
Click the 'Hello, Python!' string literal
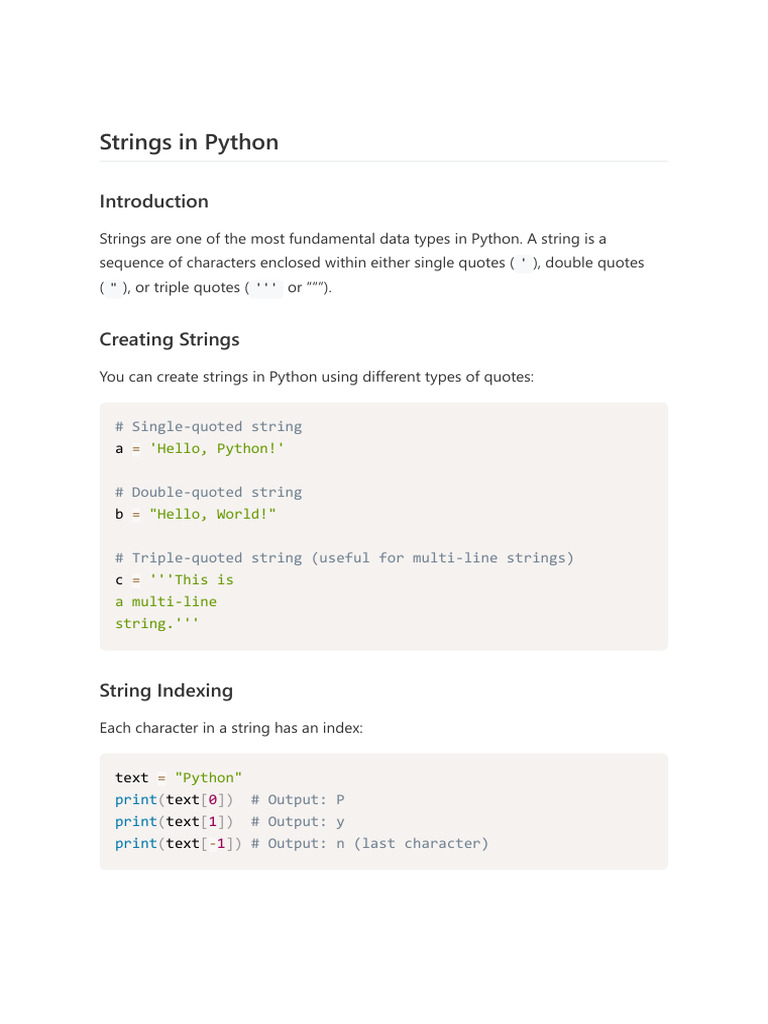pyautogui.click(x=217, y=448)
